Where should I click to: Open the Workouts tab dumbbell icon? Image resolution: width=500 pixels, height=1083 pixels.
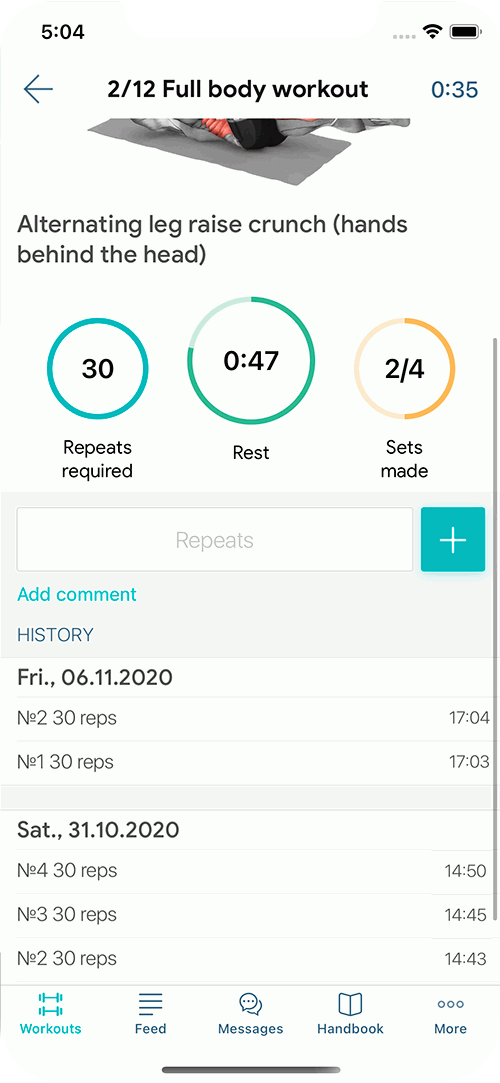coord(50,1003)
